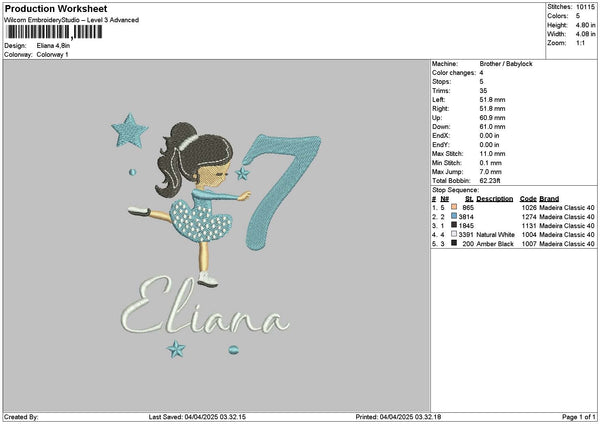The height and width of the screenshot is (424, 600).
Task: Click the Min Stitch value 0.1 mm
Action: (490, 163)
